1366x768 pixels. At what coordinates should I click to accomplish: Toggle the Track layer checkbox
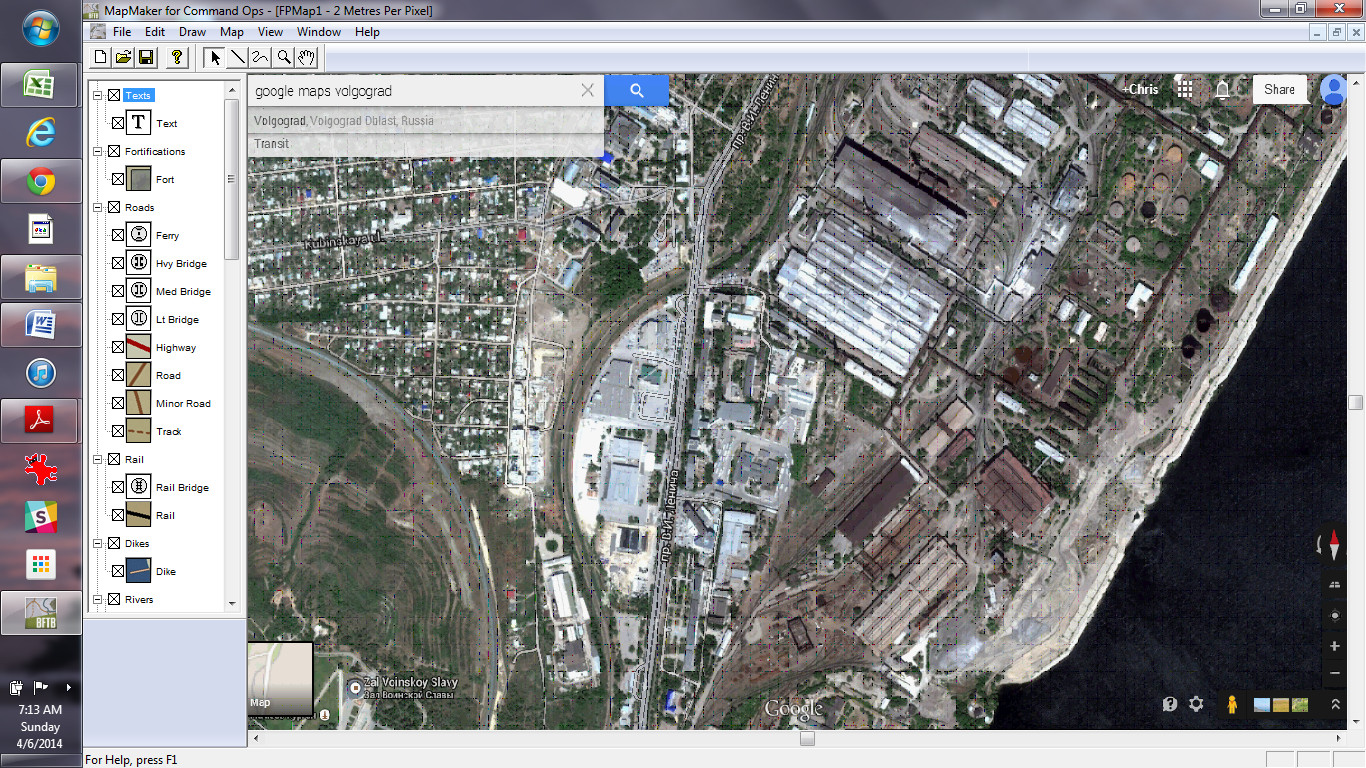118,432
